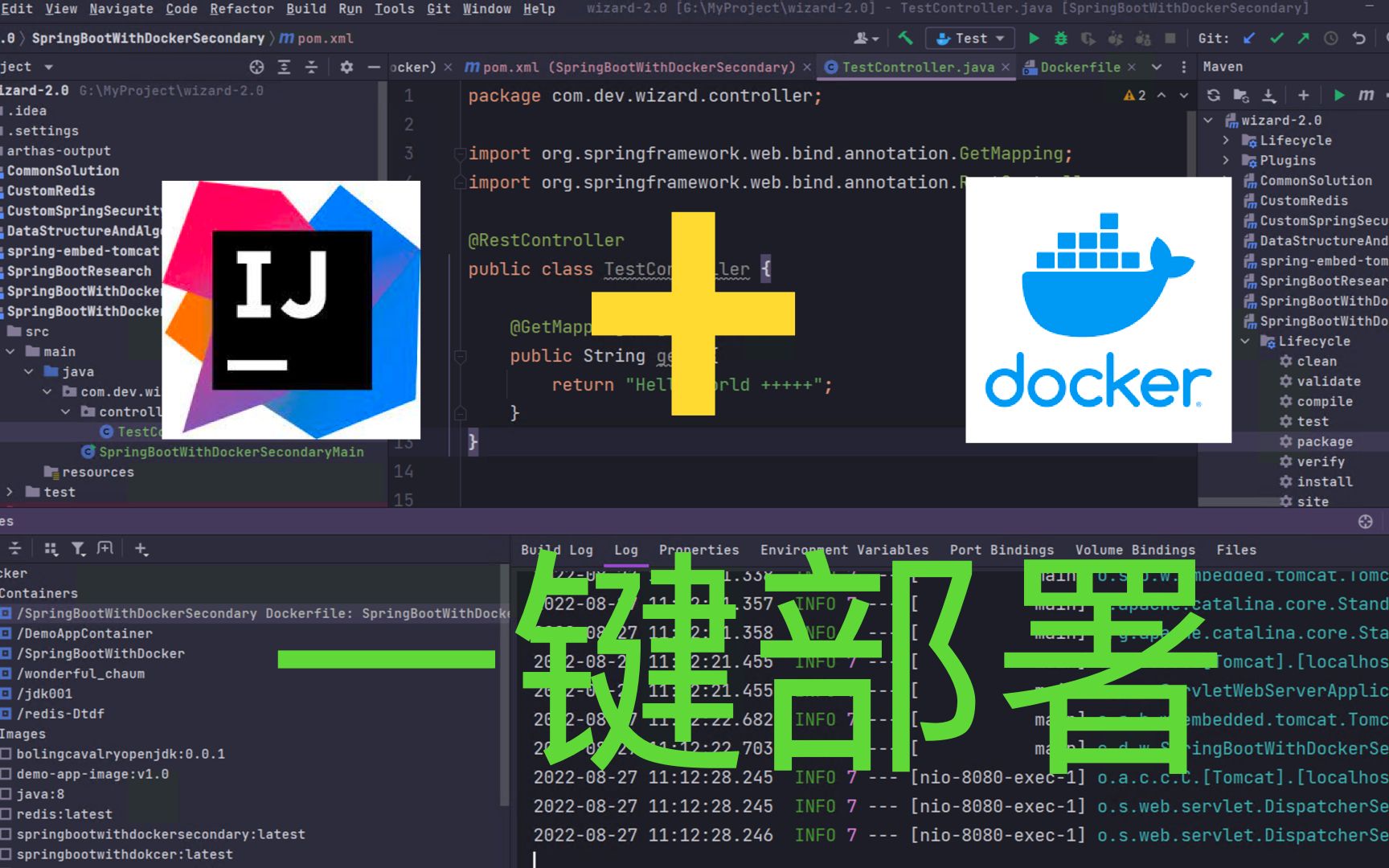1389x868 pixels.
Task: Run the Test configuration with the green play icon
Action: 1034,38
